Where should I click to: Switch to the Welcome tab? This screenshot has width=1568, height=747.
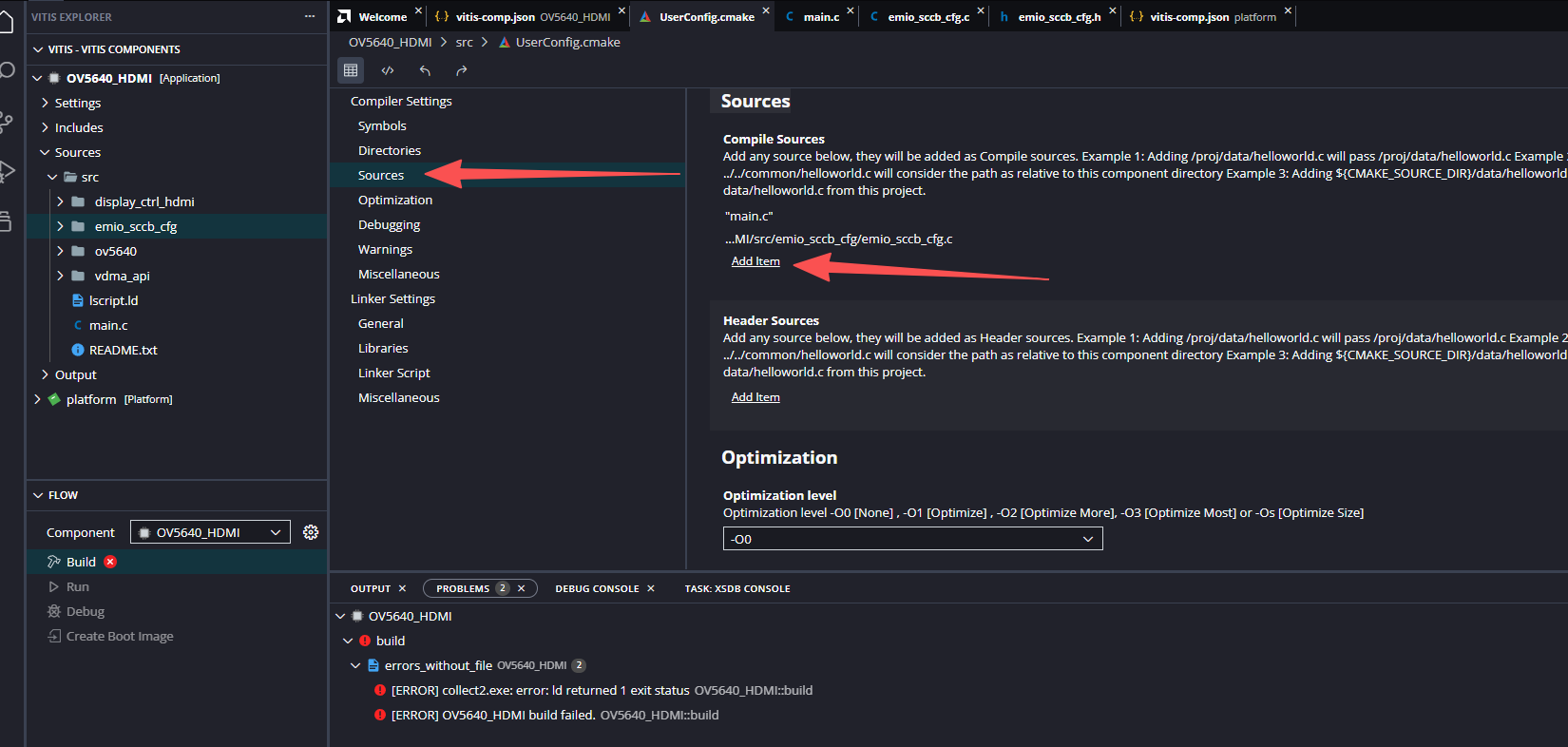pyautogui.click(x=382, y=17)
